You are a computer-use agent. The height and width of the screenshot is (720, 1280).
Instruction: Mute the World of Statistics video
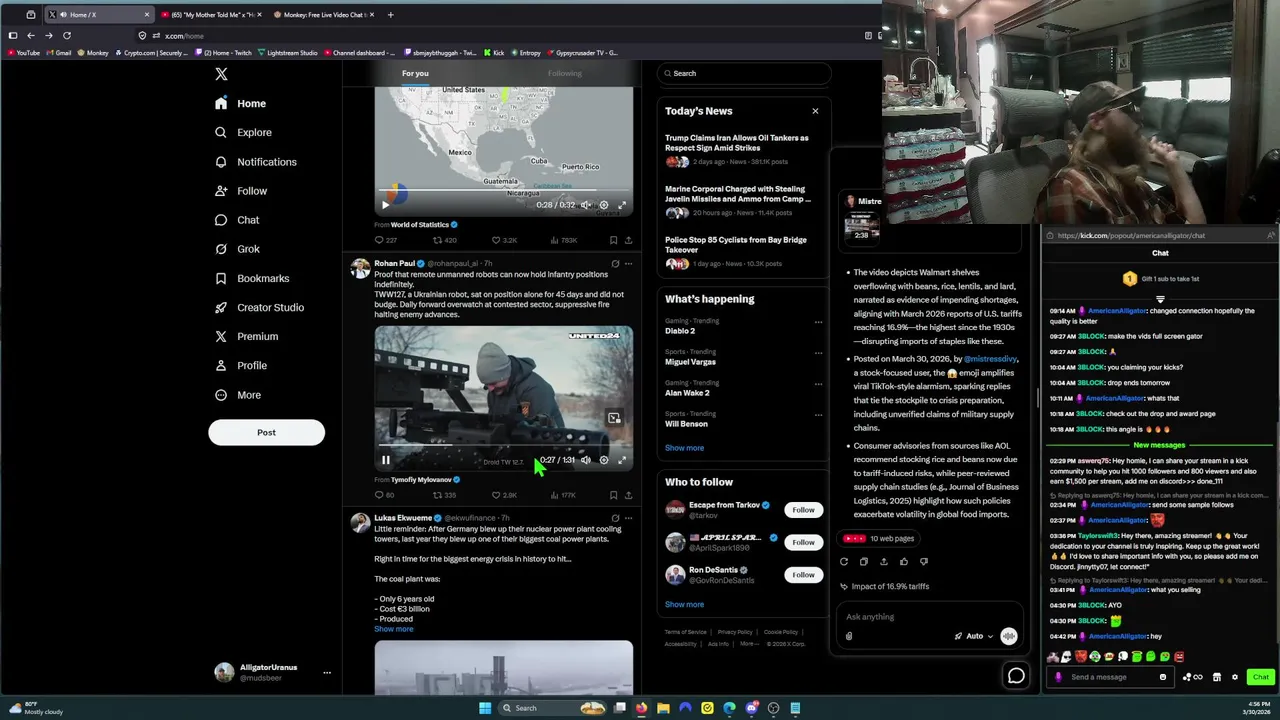point(586,205)
